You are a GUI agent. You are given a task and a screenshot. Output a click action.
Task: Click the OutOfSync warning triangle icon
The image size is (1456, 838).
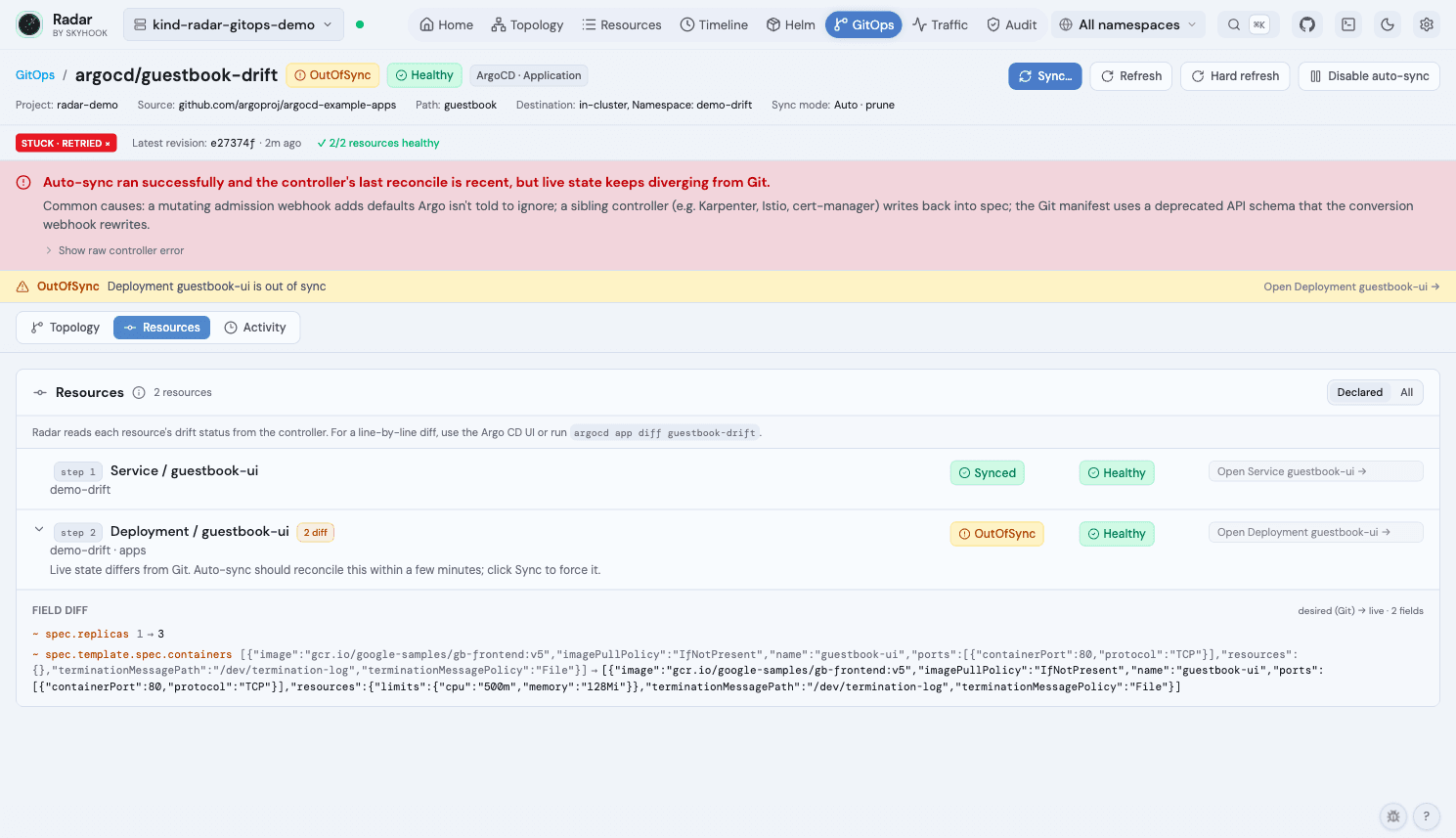tap(22, 287)
